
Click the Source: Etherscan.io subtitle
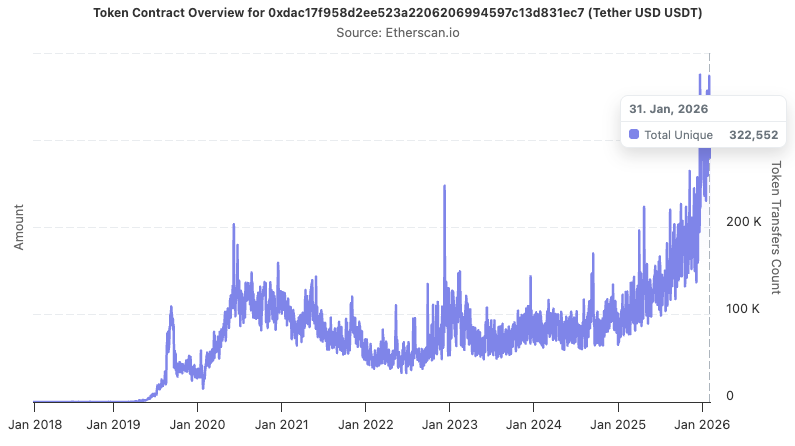[397, 32]
